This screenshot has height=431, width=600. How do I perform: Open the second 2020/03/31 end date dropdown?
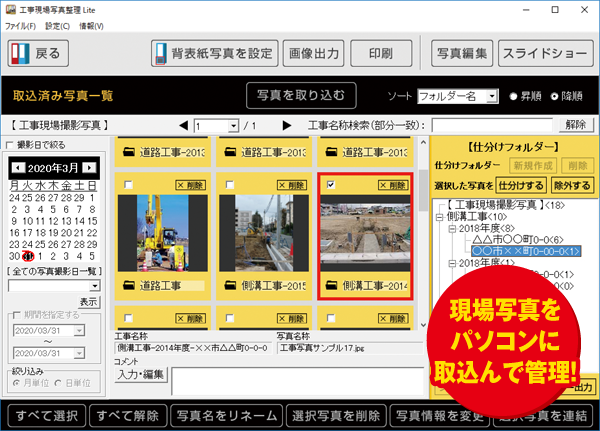pyautogui.click(x=79, y=353)
